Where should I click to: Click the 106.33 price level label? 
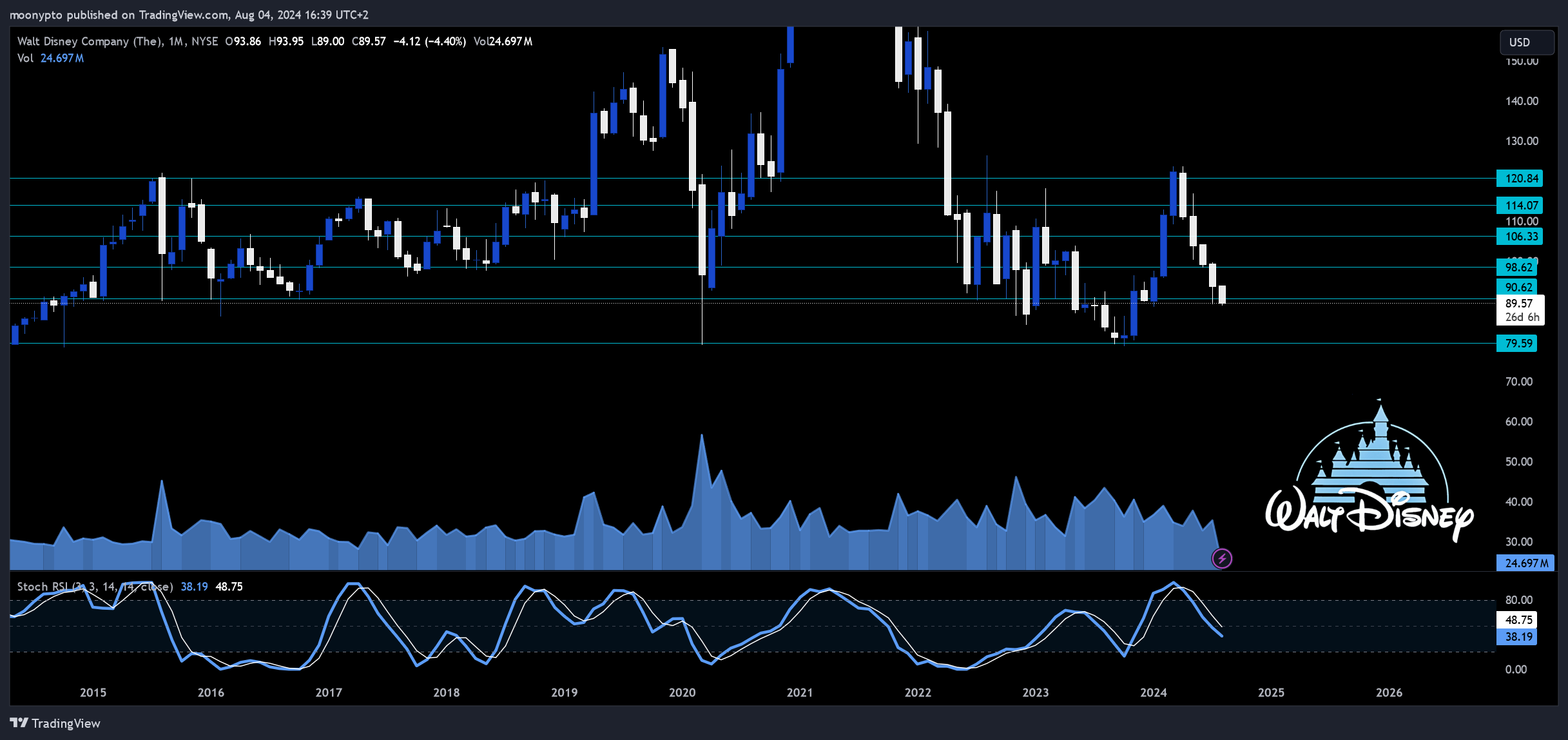pos(1519,237)
